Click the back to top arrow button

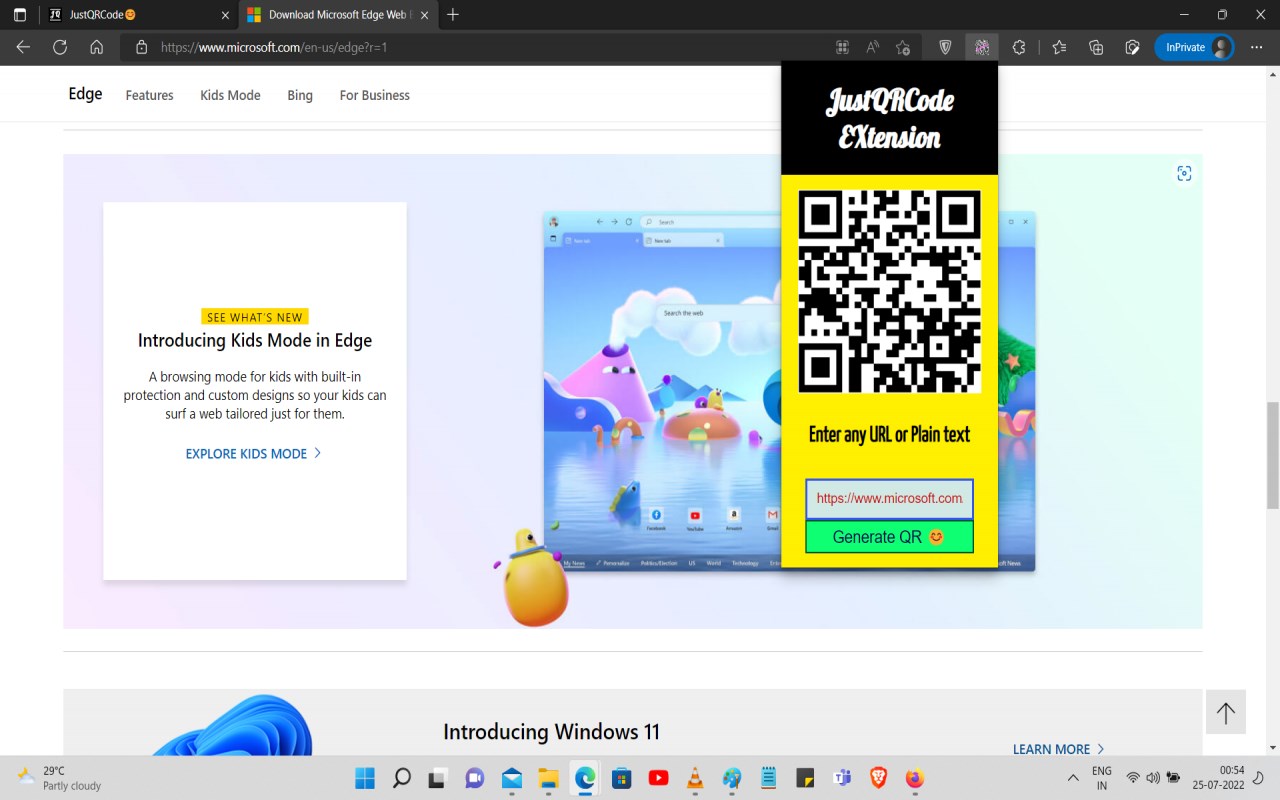point(1225,713)
